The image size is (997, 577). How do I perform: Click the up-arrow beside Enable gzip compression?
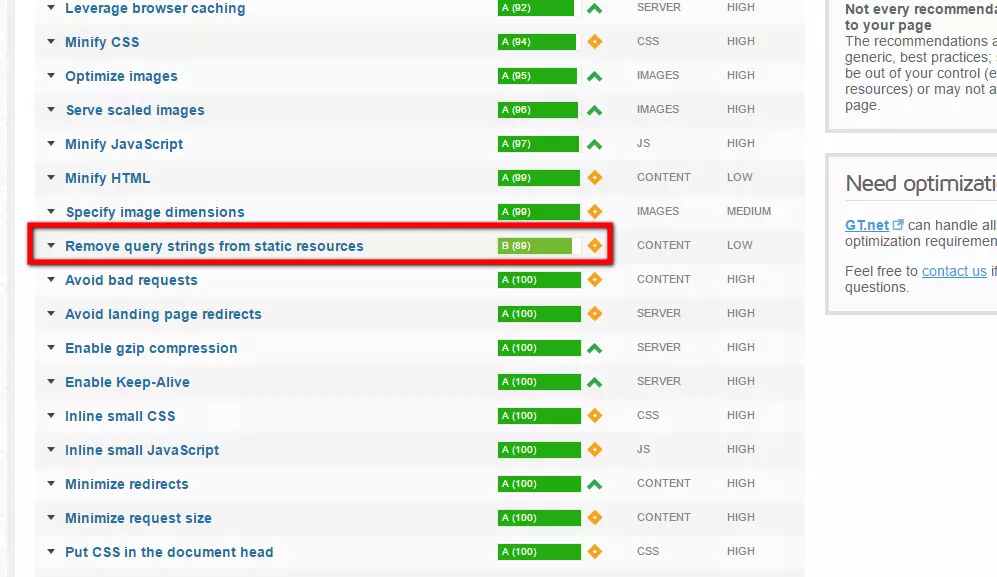596,347
